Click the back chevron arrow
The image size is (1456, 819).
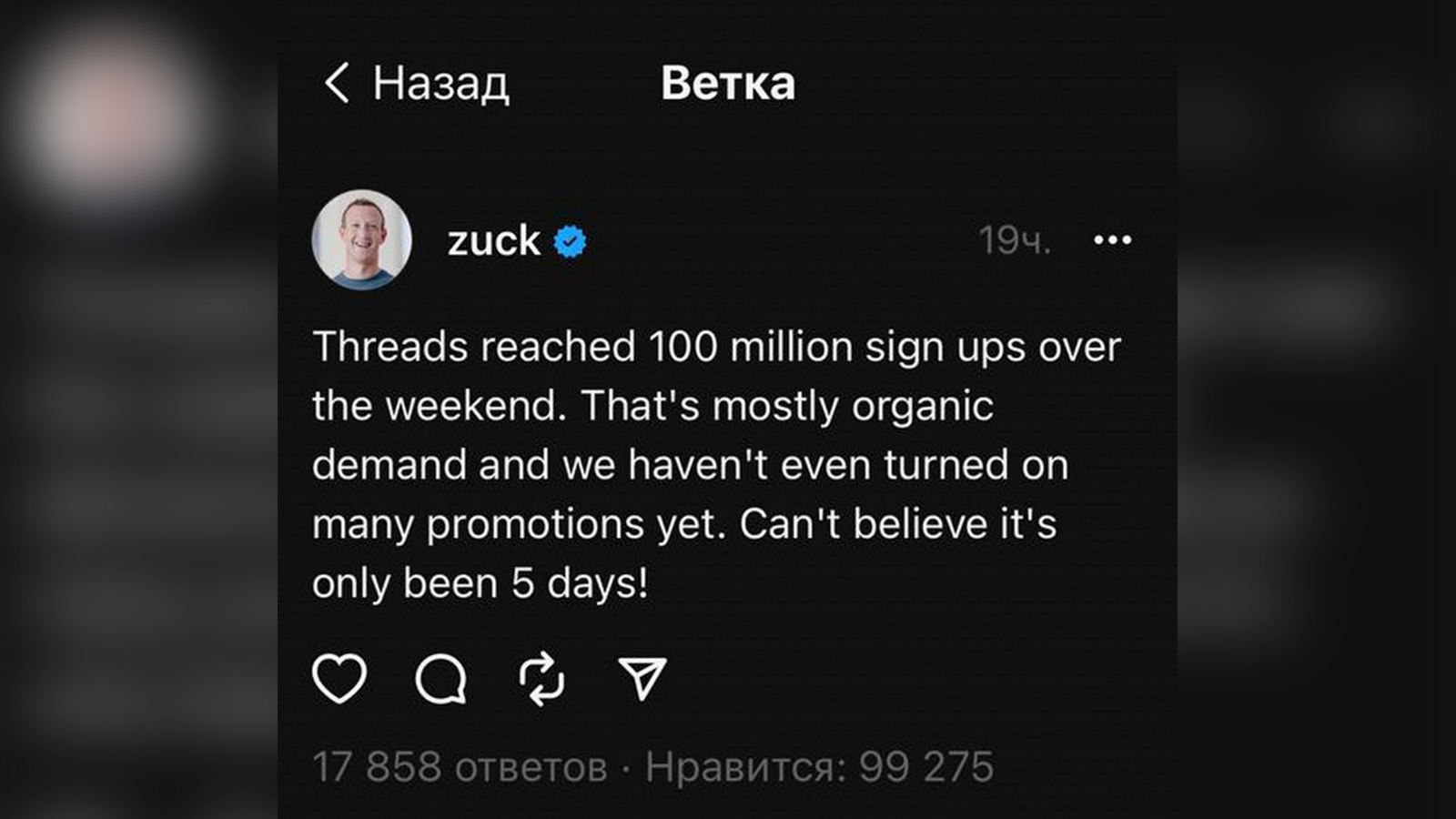[337, 83]
